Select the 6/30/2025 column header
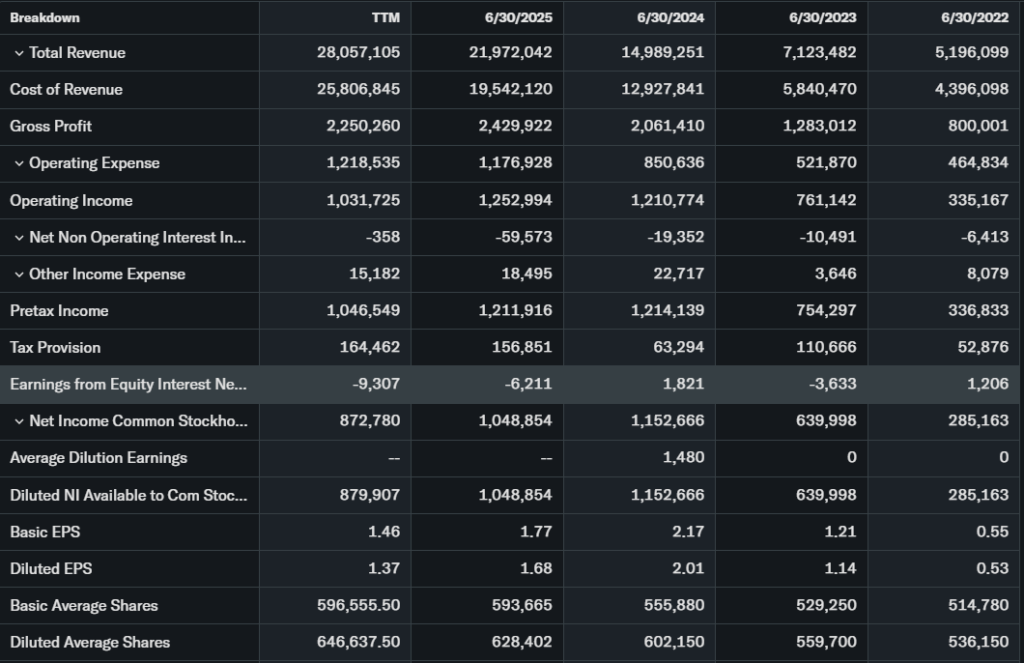 click(519, 17)
